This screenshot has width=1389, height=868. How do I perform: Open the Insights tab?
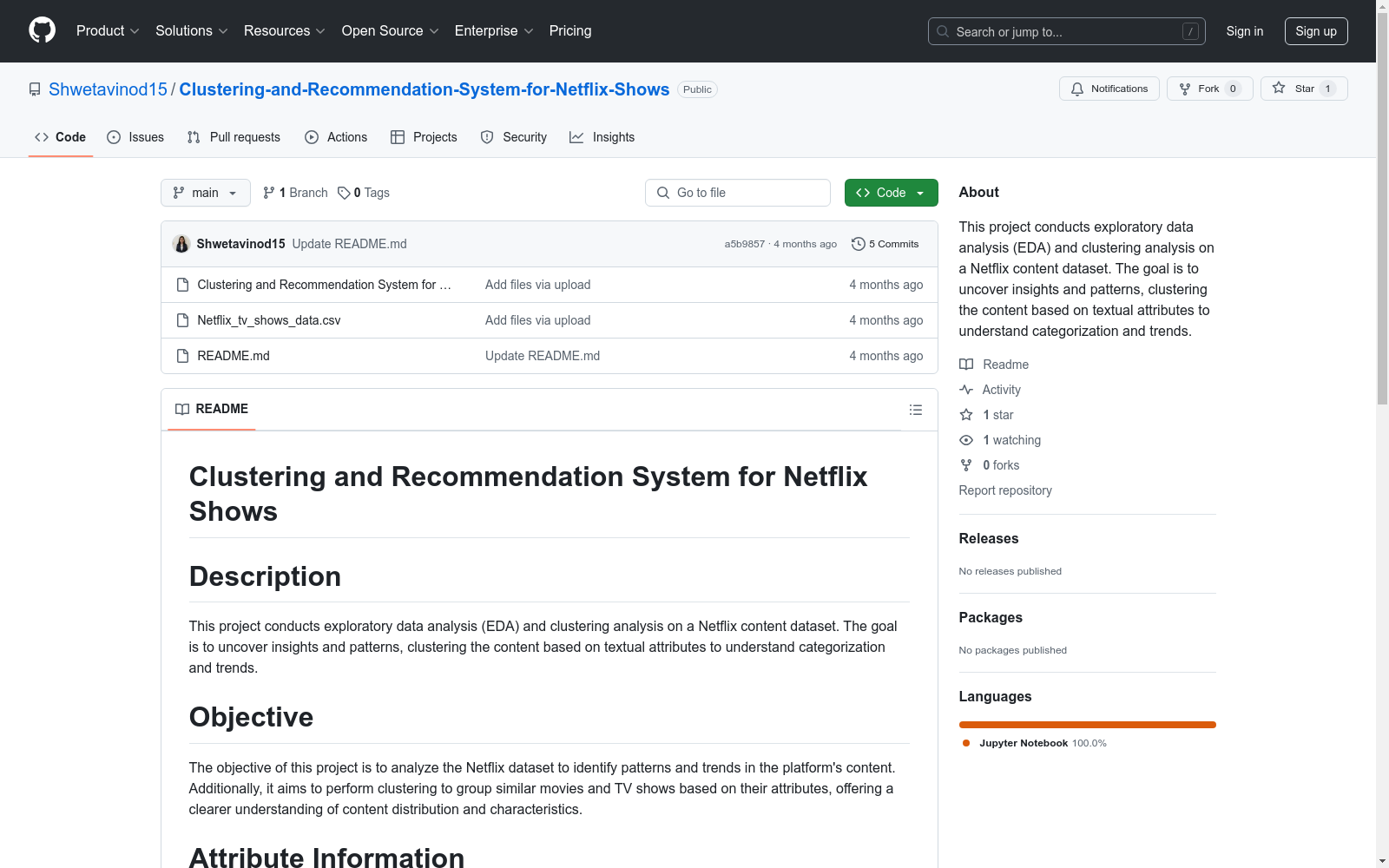click(602, 137)
